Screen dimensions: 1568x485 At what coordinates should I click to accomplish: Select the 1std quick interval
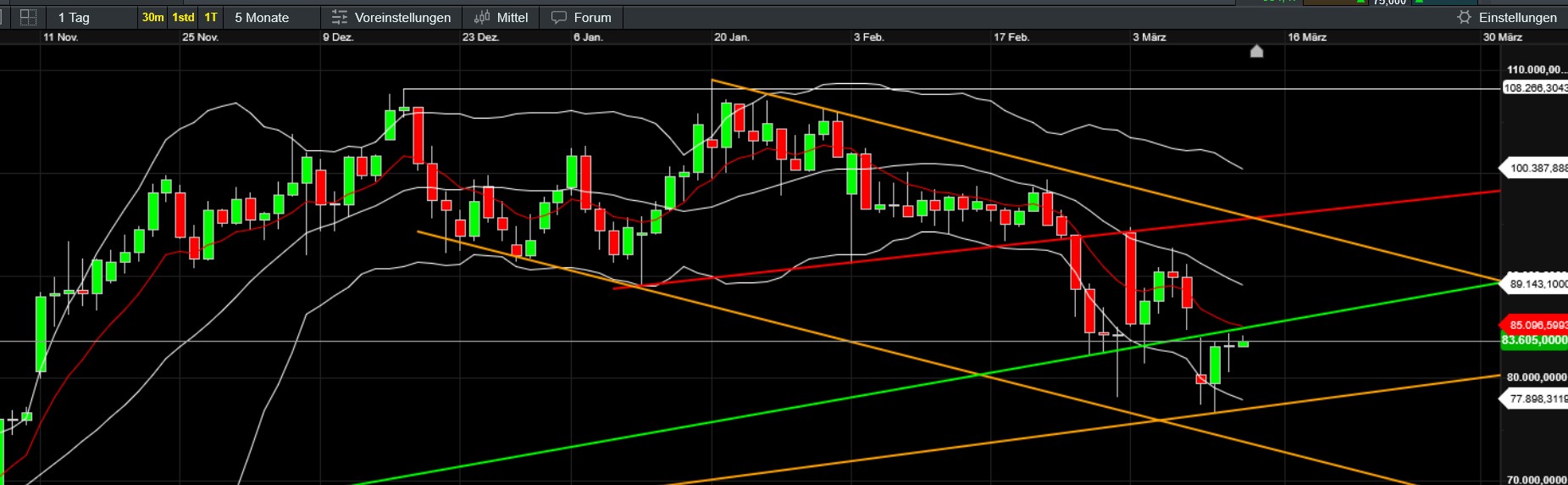(183, 17)
